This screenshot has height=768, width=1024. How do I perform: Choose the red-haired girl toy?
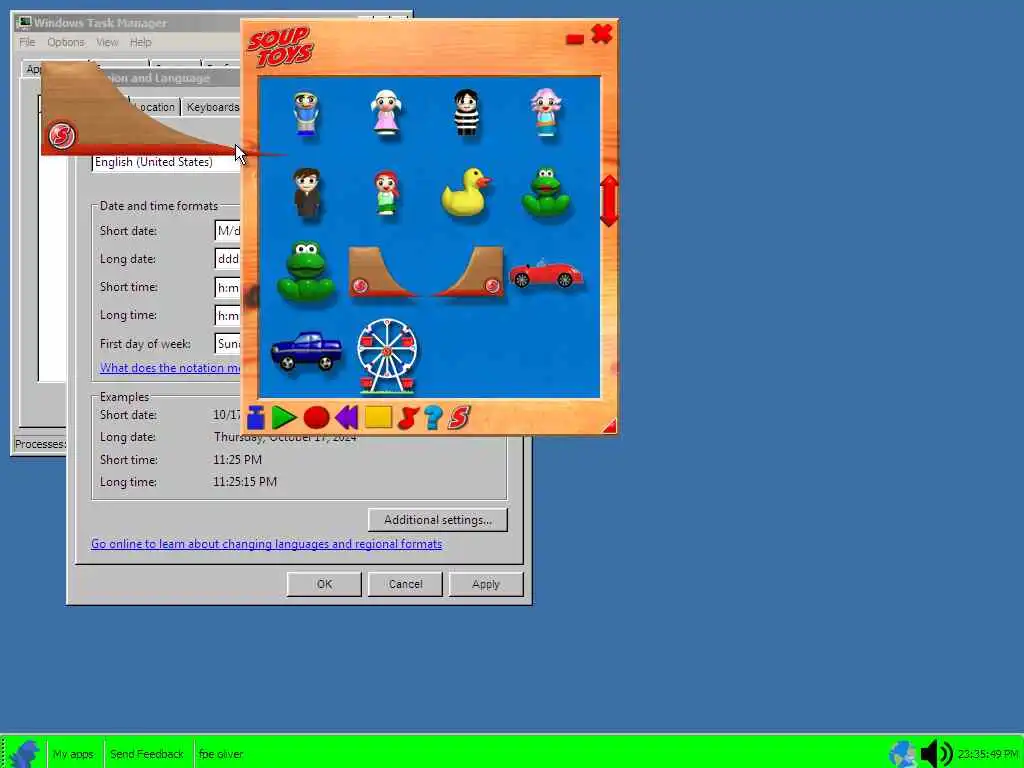(x=387, y=193)
